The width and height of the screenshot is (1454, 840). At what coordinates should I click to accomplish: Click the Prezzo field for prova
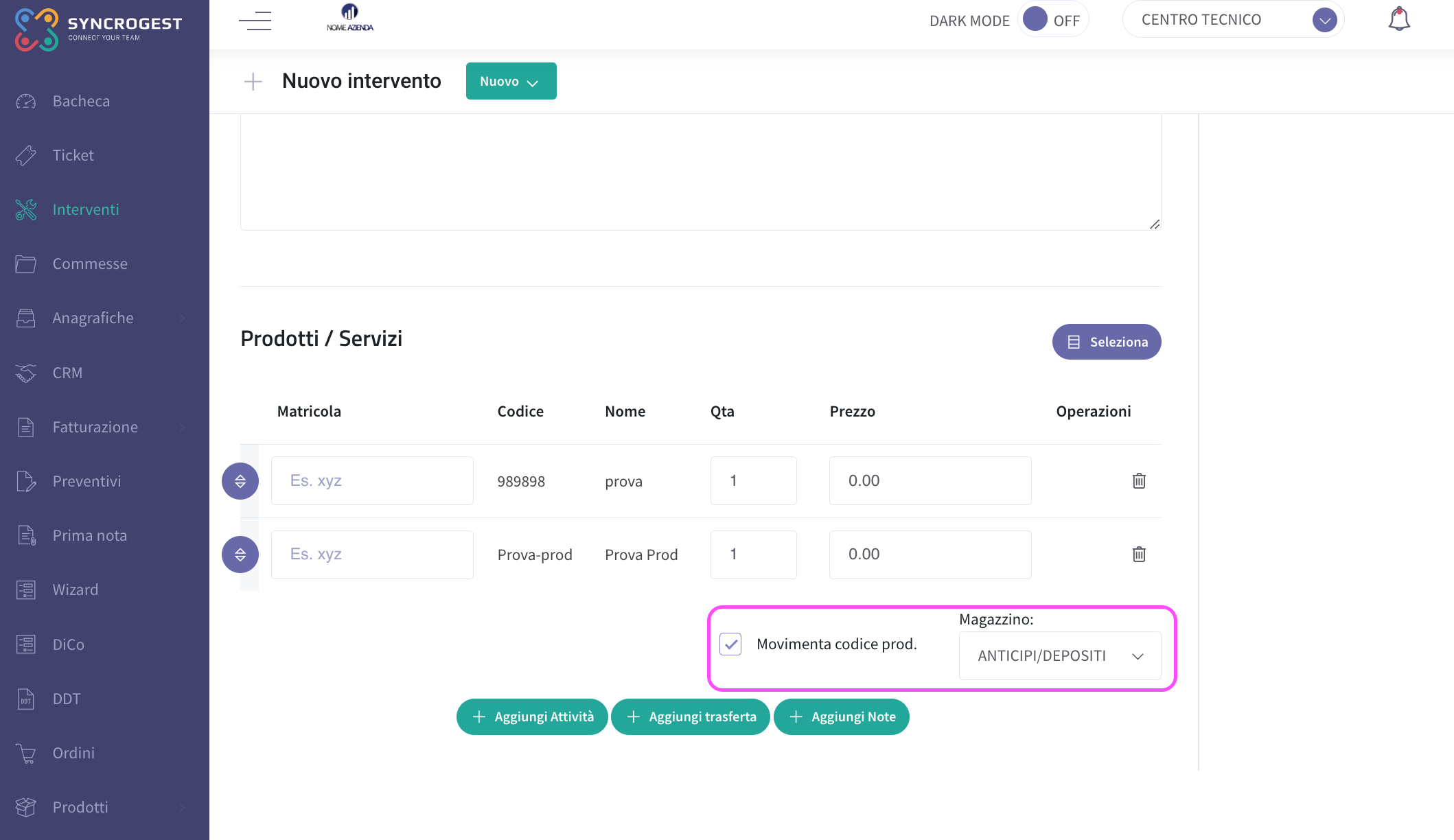pyautogui.click(x=930, y=480)
